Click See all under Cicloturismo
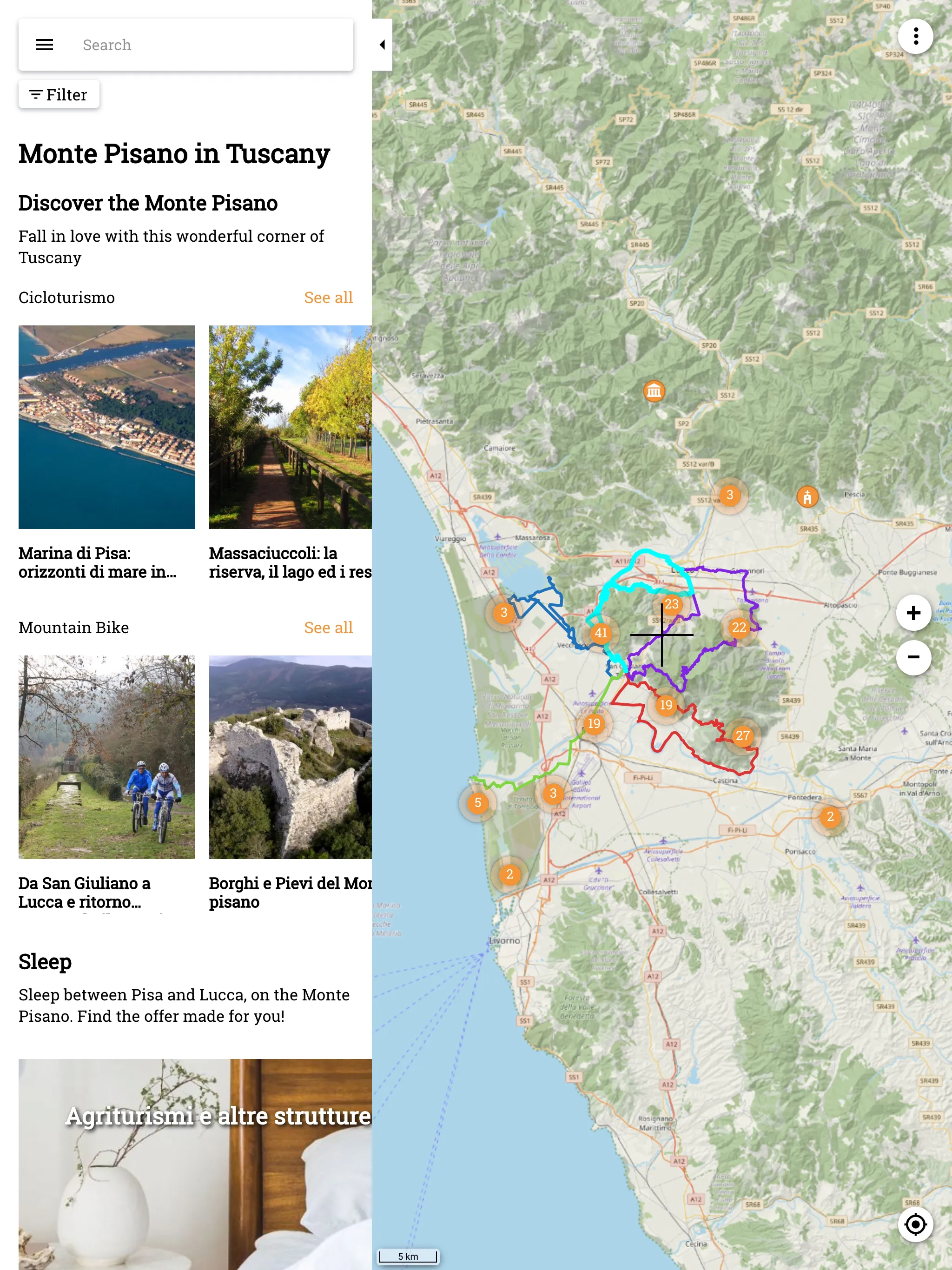 pyautogui.click(x=329, y=297)
